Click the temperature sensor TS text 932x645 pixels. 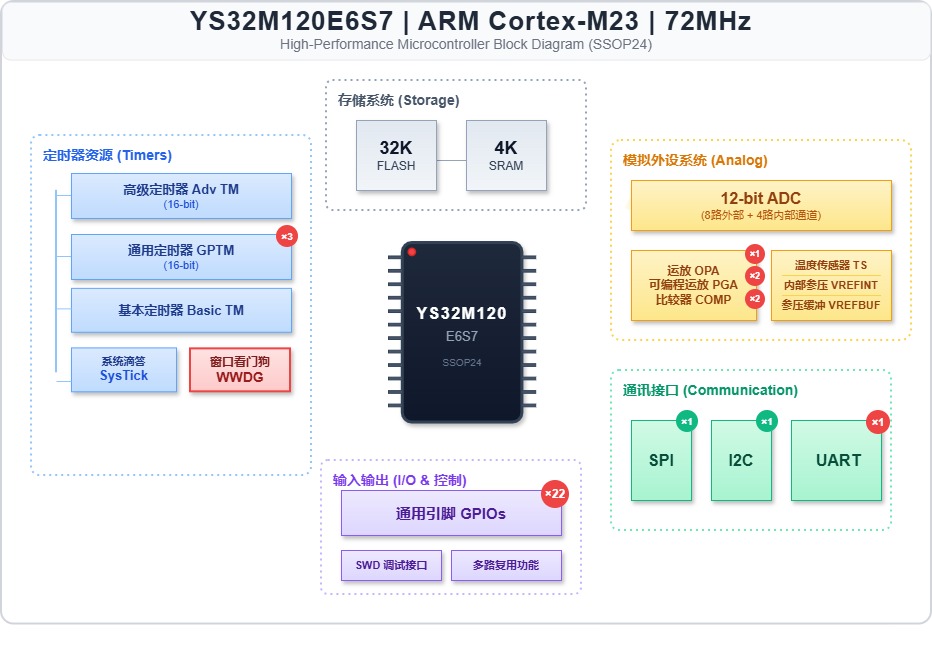(831, 265)
